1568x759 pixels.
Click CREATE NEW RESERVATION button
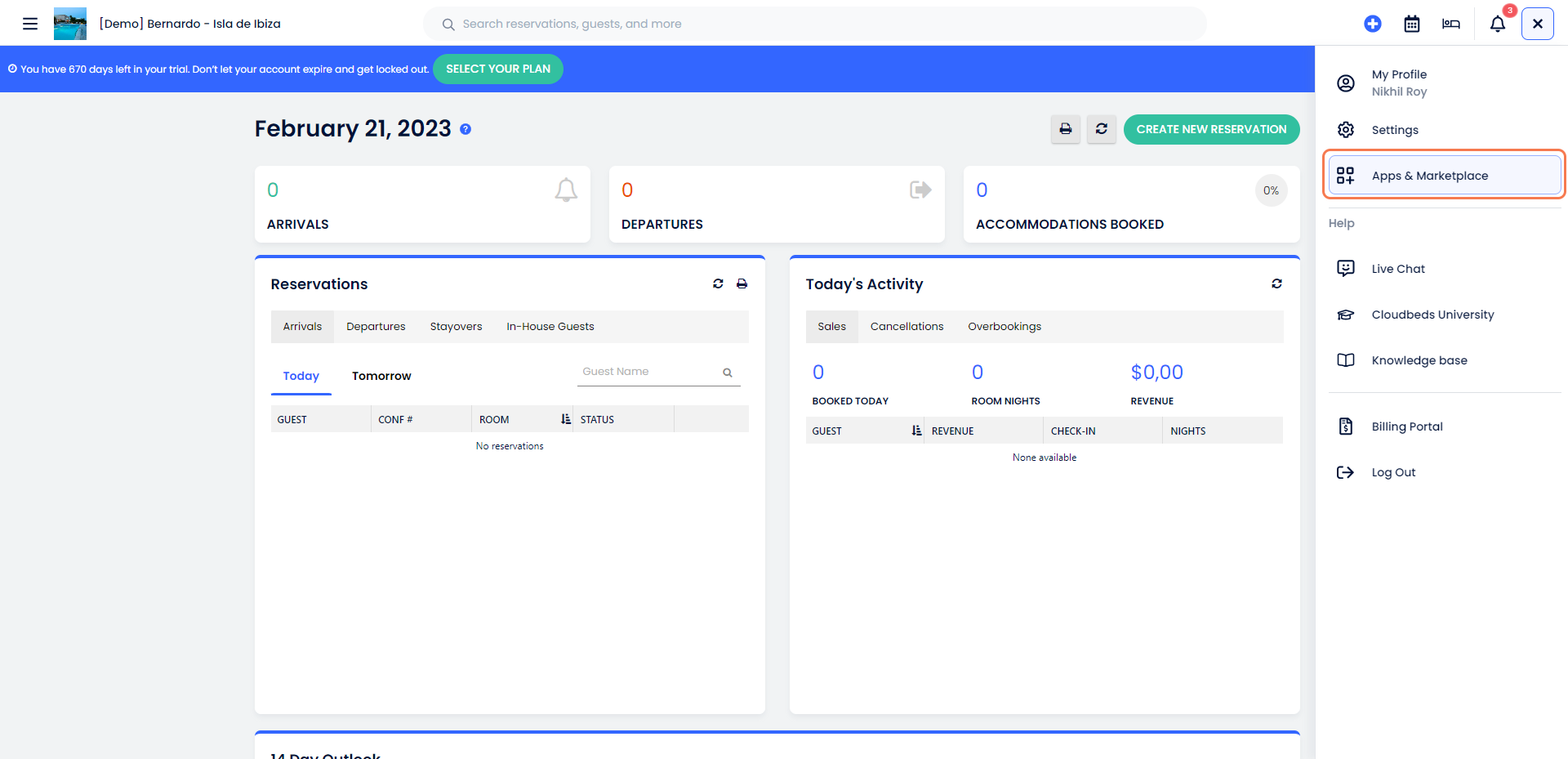point(1212,129)
